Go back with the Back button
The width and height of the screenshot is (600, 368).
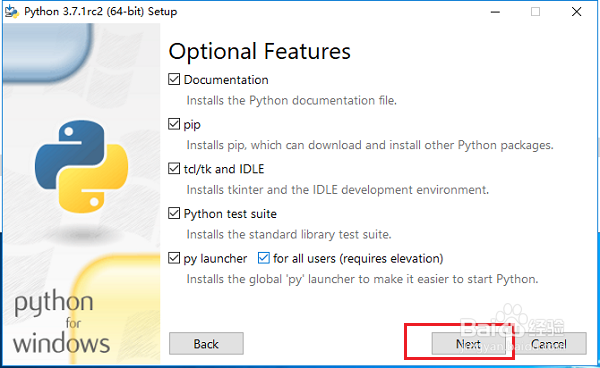tap(206, 344)
